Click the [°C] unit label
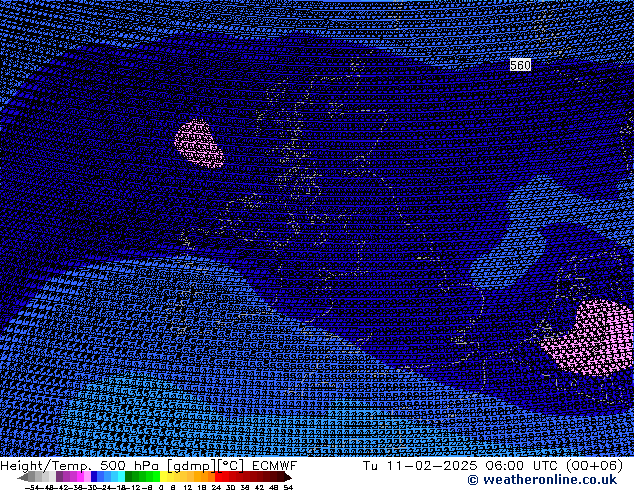 (x=231, y=466)
